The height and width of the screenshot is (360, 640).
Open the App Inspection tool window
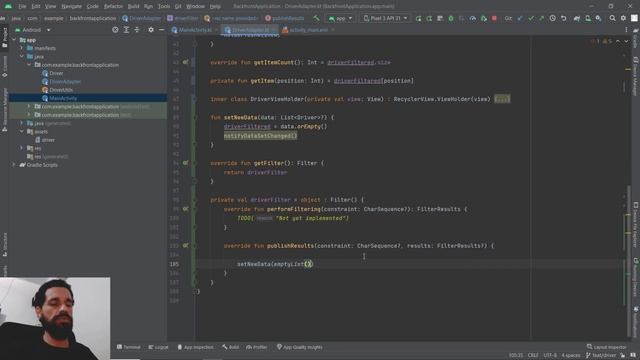point(195,347)
